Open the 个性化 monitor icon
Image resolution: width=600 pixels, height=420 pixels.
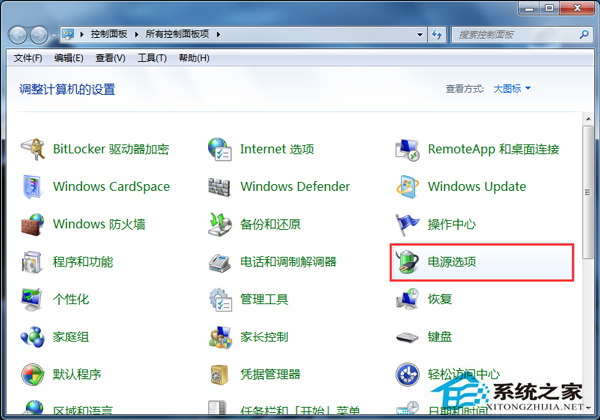pos(32,300)
